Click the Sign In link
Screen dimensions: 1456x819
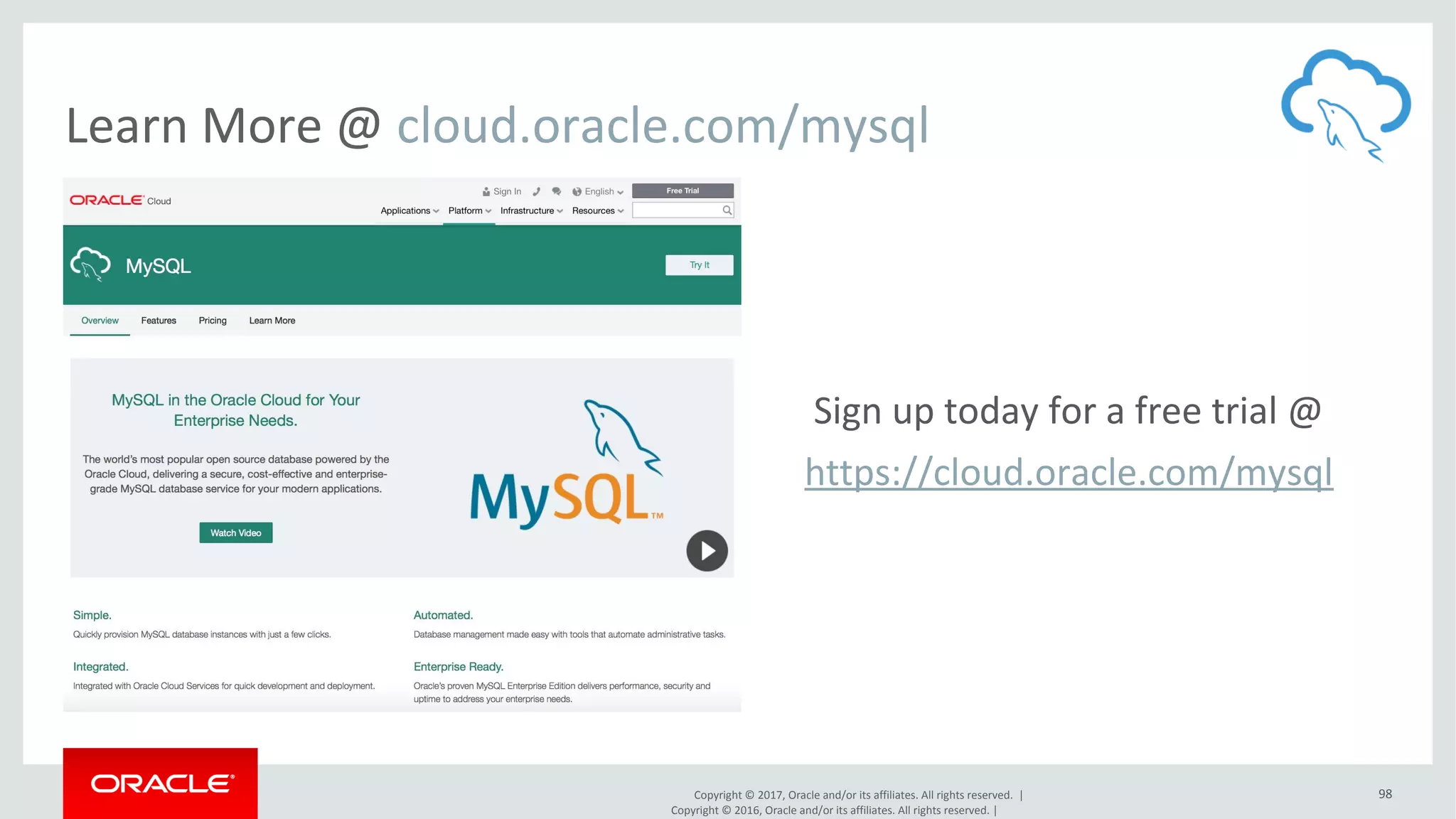pyautogui.click(x=507, y=192)
